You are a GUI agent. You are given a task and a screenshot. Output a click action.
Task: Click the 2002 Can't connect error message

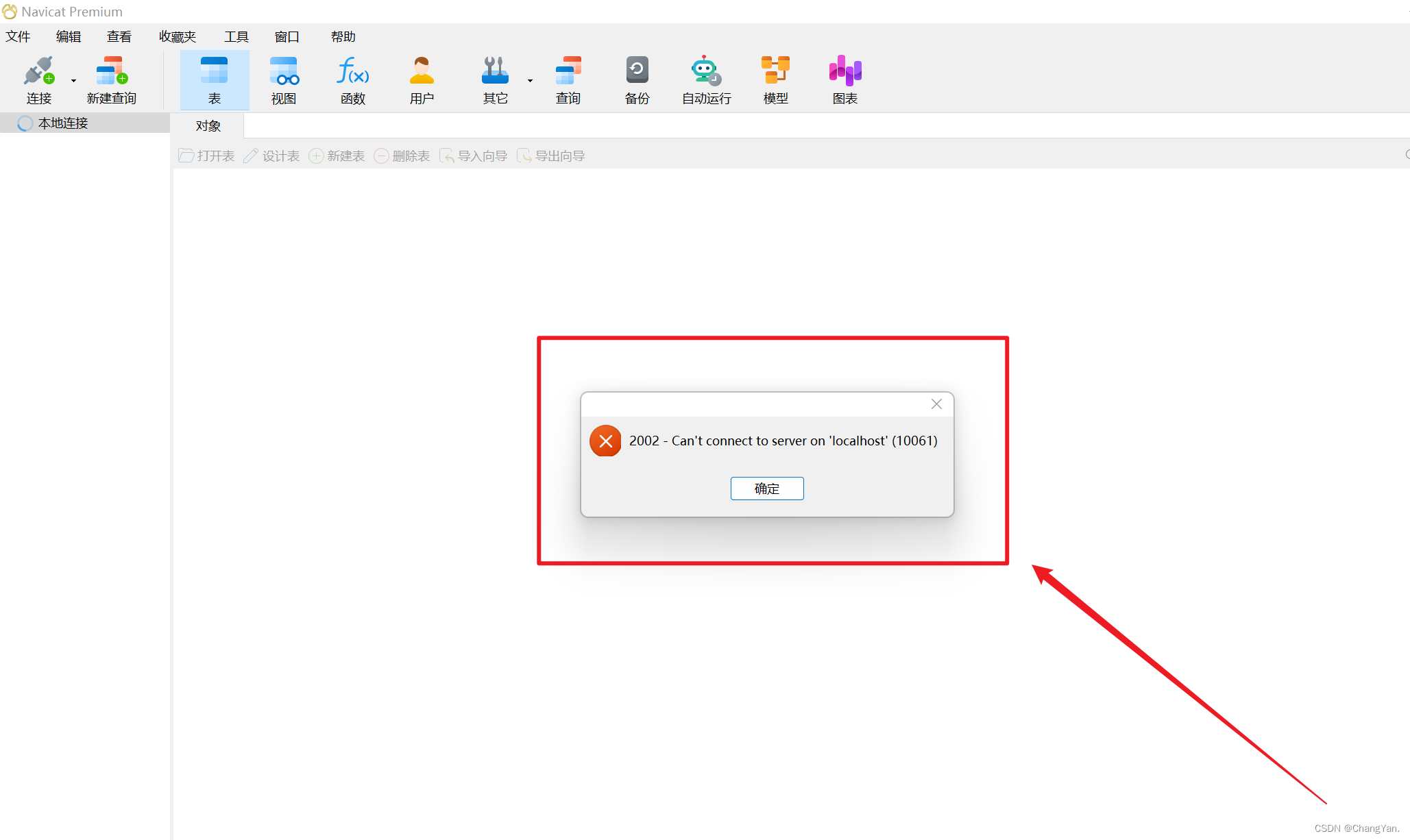click(x=783, y=441)
